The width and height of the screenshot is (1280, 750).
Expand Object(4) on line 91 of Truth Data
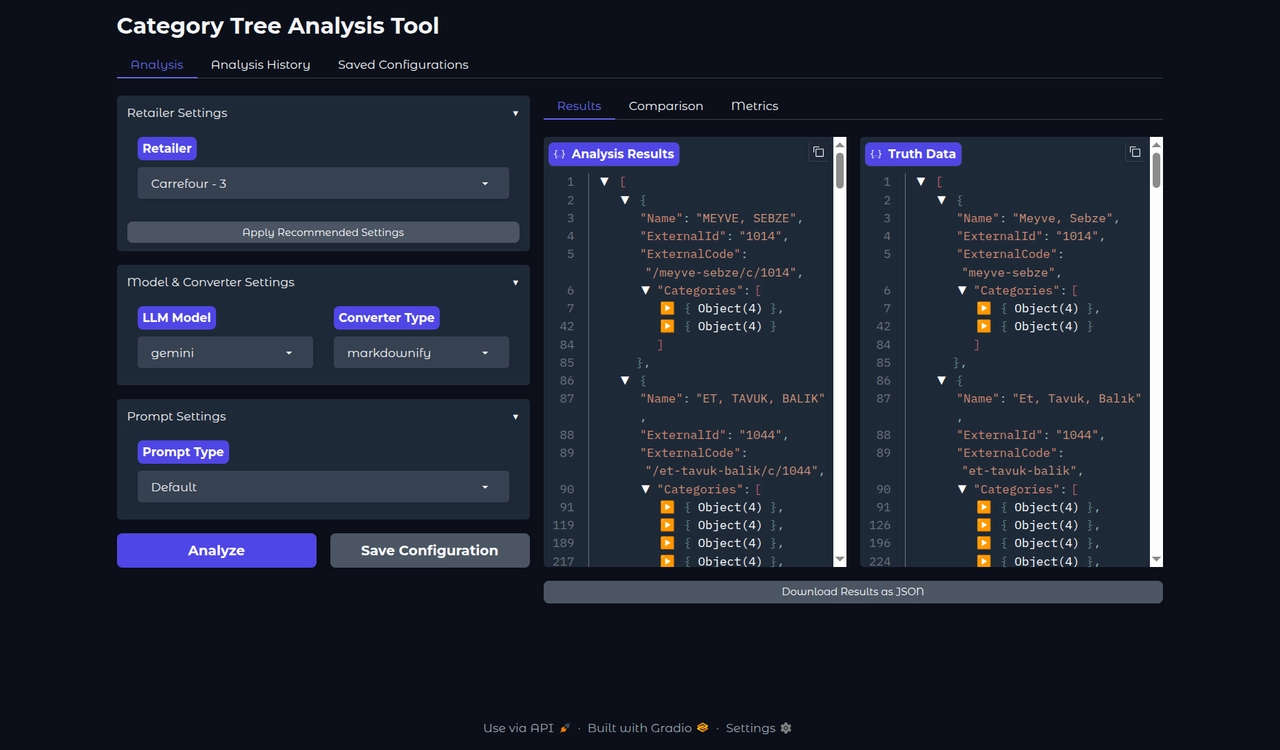click(x=983, y=507)
